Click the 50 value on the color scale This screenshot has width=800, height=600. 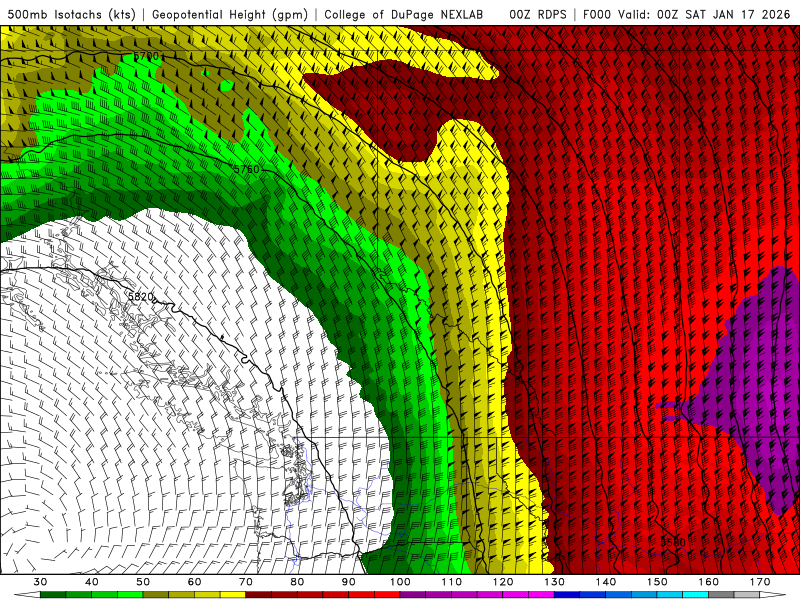coord(143,582)
